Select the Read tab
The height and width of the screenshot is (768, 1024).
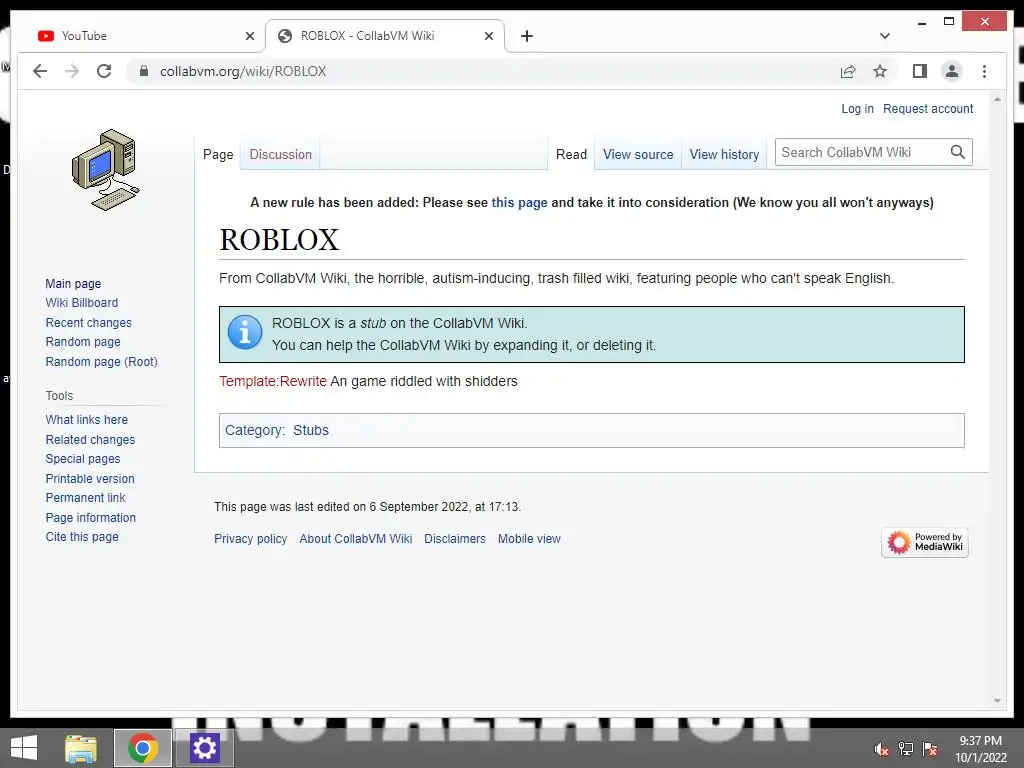(571, 155)
